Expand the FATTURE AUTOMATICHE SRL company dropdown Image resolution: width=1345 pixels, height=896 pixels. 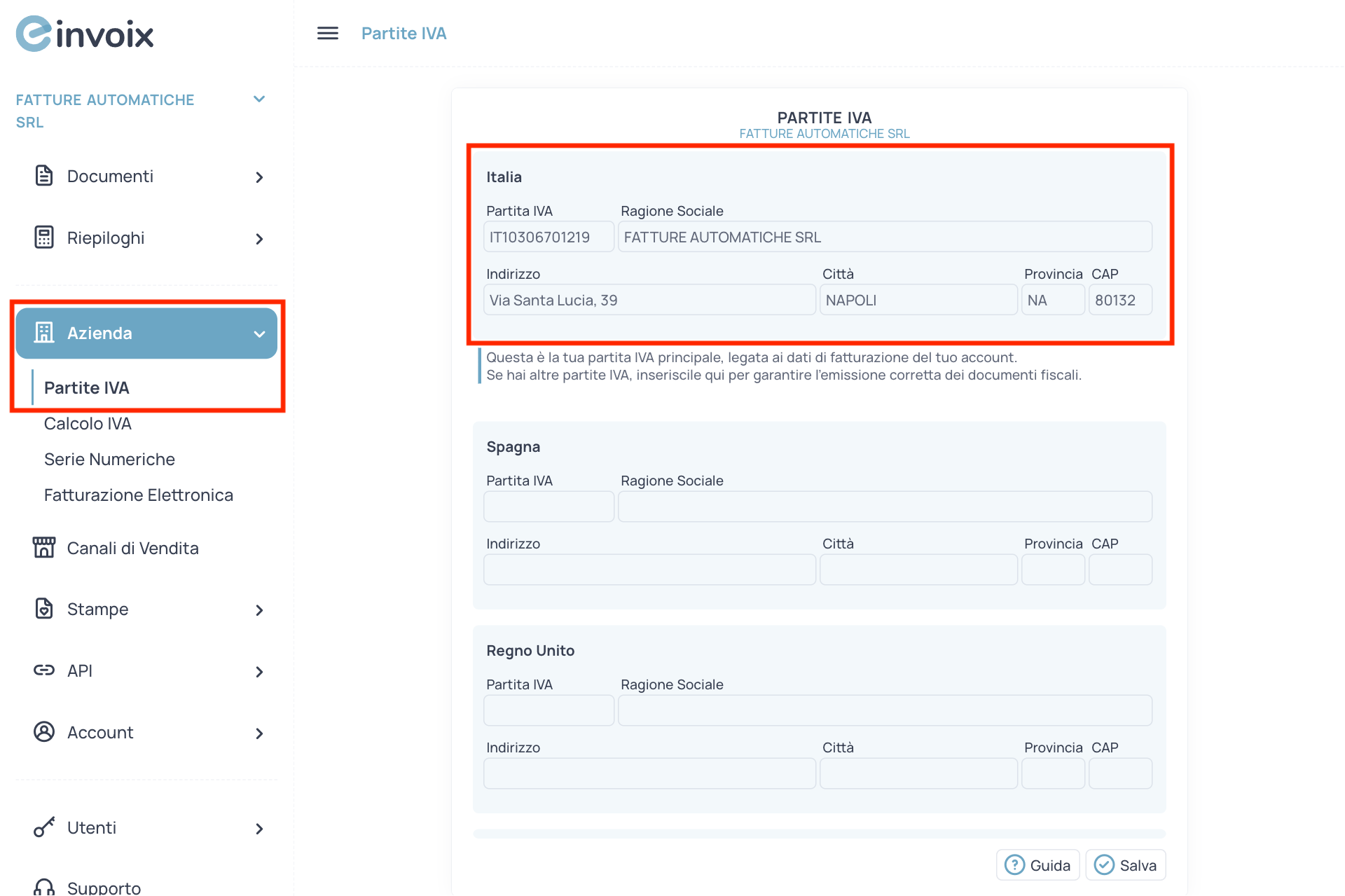click(x=259, y=99)
